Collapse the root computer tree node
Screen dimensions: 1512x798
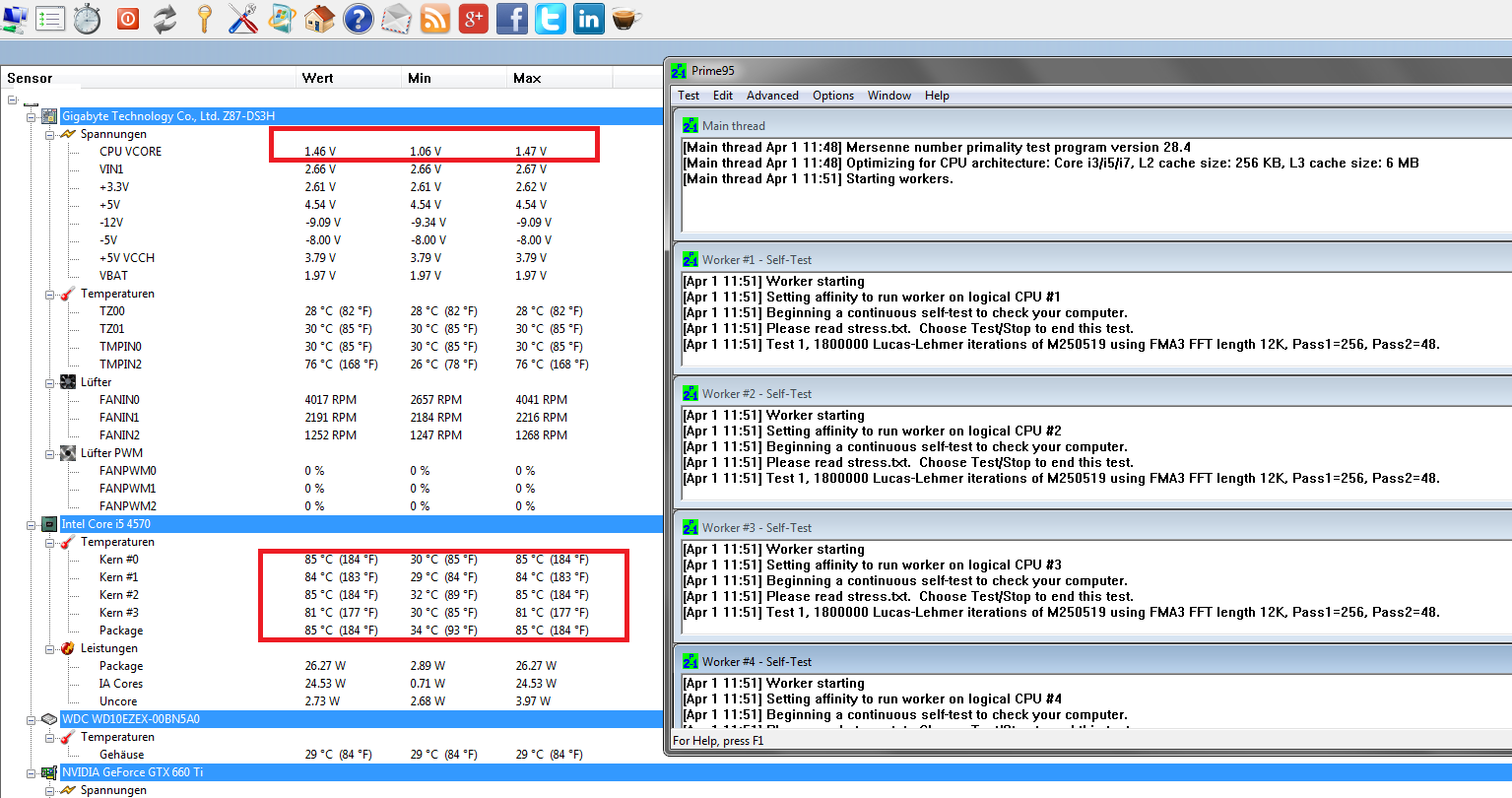pos(13,99)
